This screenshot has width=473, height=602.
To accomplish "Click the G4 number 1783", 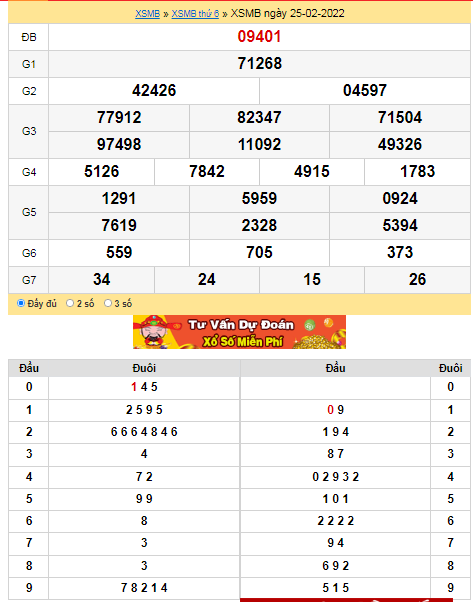I will click(x=417, y=172).
